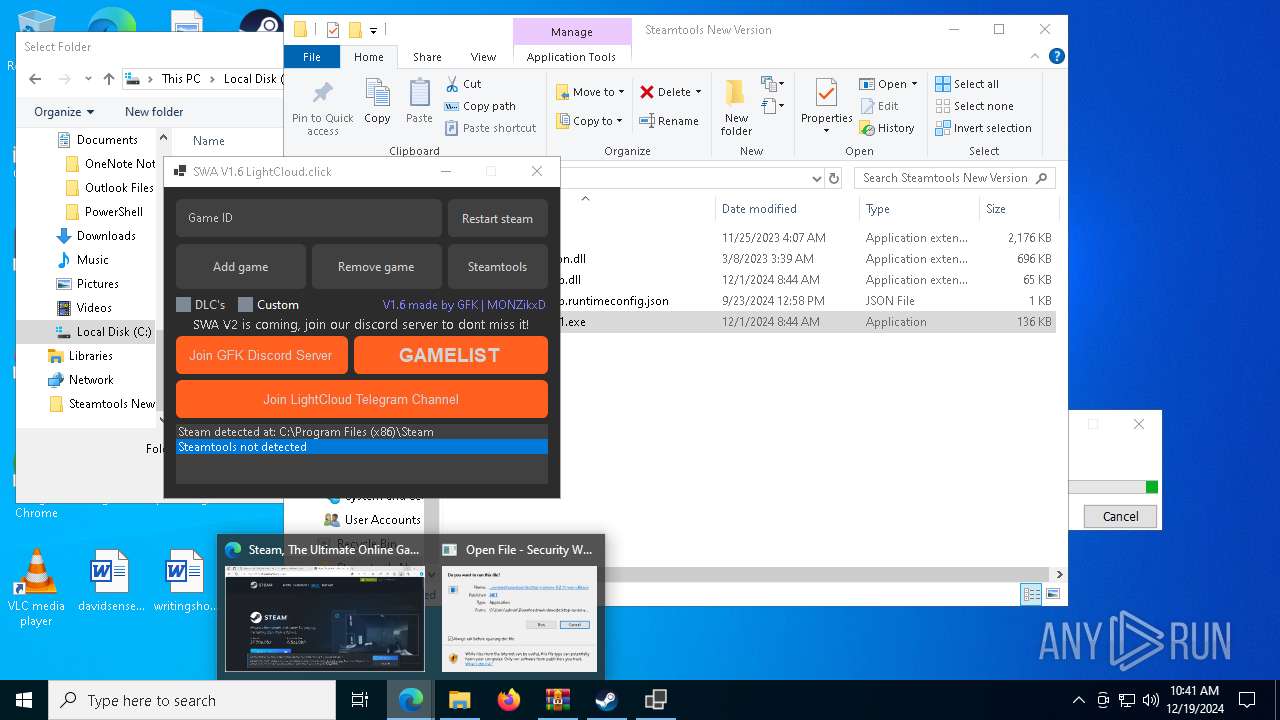Open the File tab

312,57
